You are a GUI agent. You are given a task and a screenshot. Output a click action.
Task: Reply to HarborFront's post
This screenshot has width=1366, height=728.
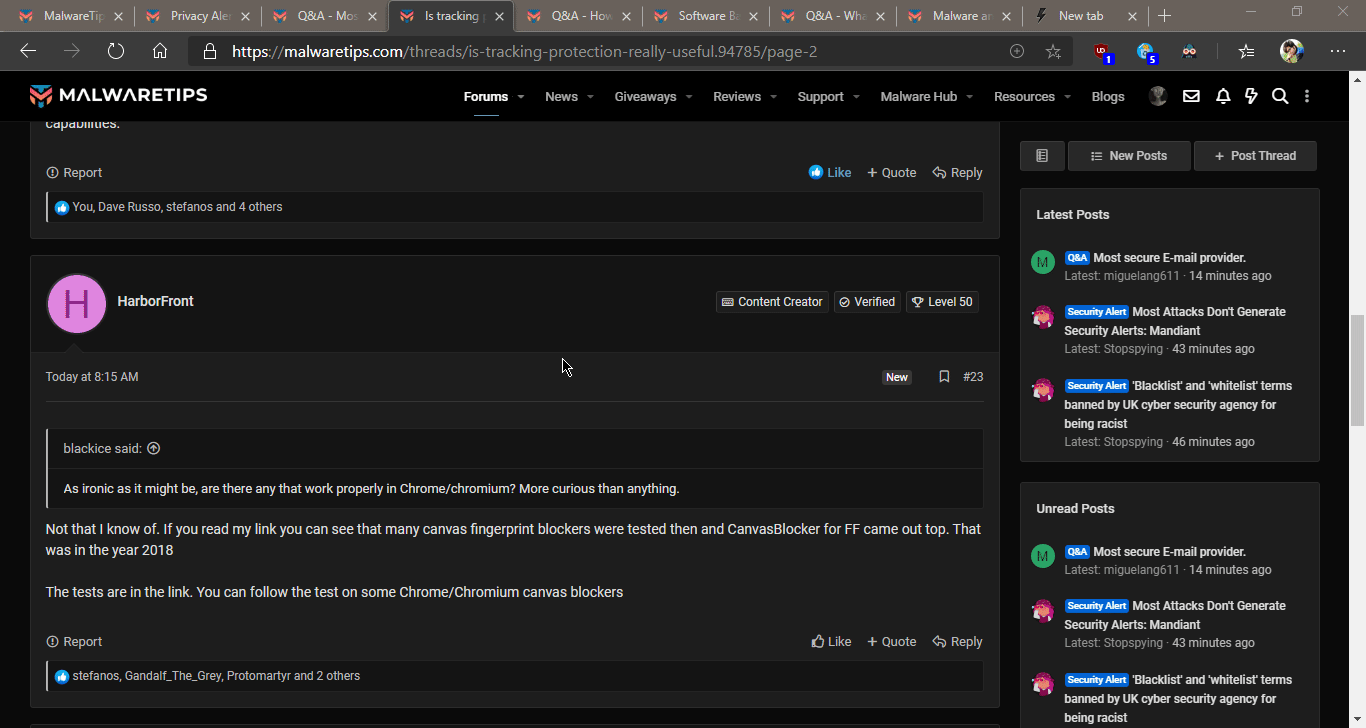[x=957, y=642]
